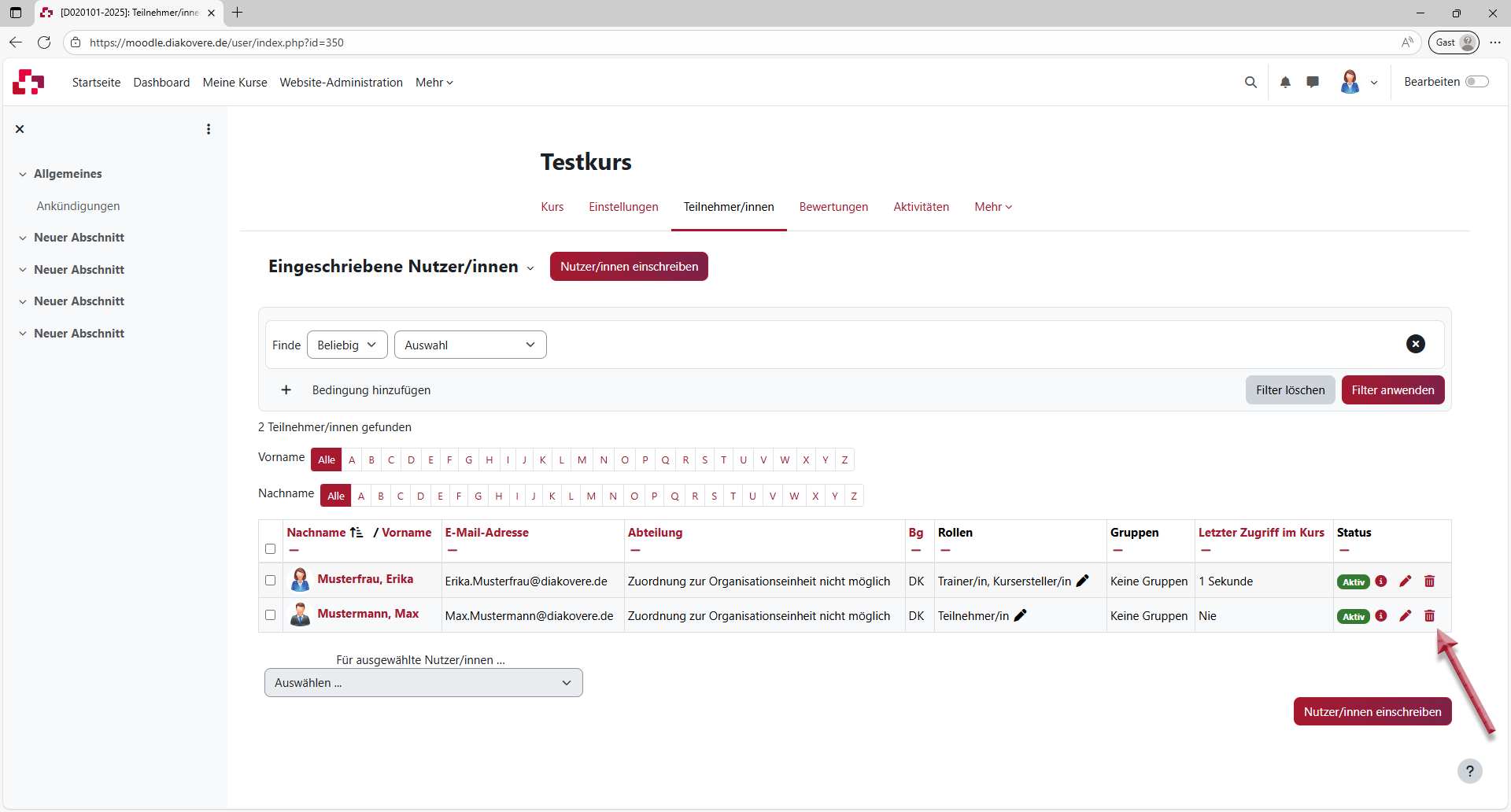Open Mustermann, Max profile link

pyautogui.click(x=368, y=614)
